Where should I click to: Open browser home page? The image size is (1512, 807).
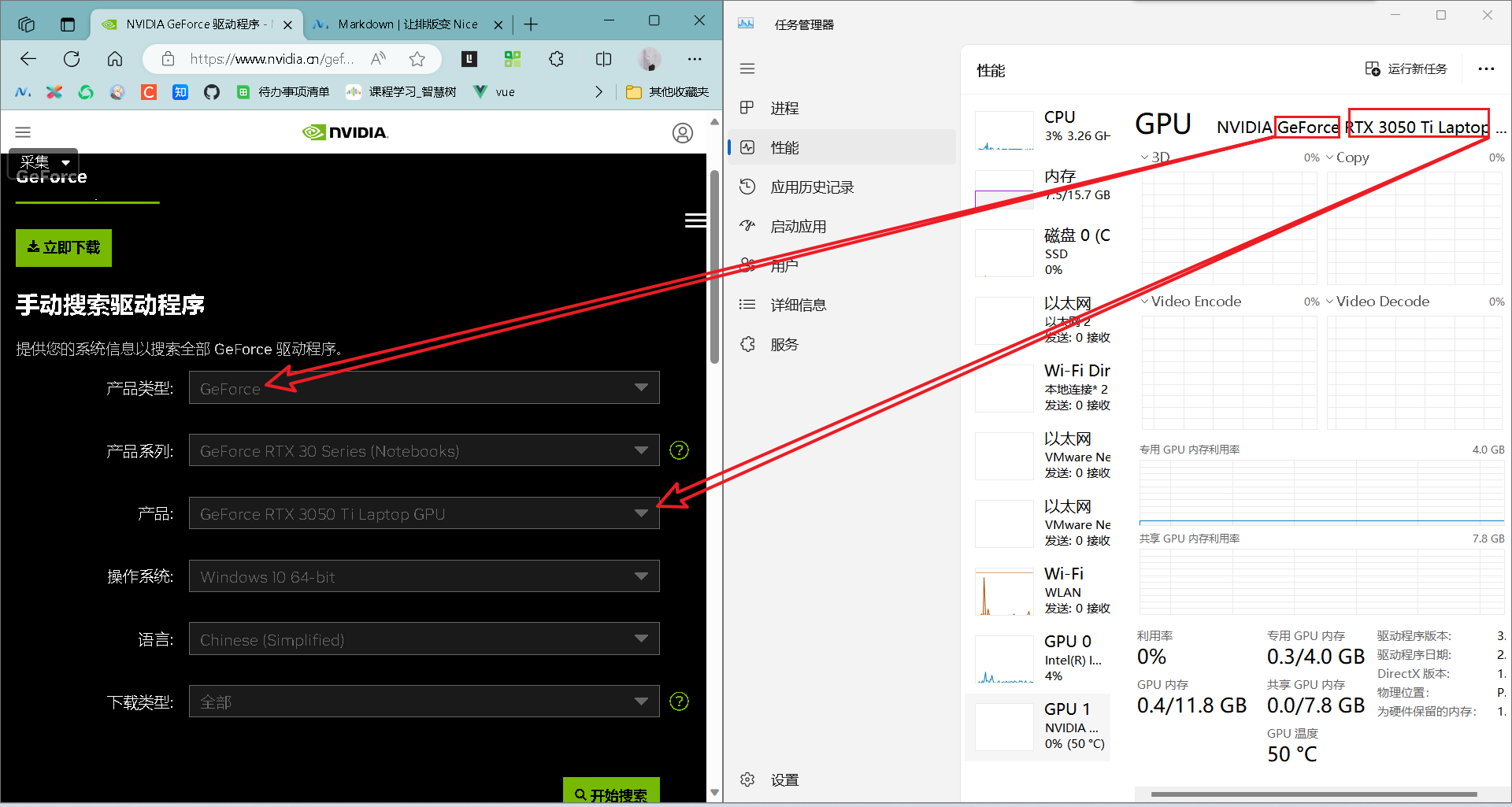click(x=115, y=59)
